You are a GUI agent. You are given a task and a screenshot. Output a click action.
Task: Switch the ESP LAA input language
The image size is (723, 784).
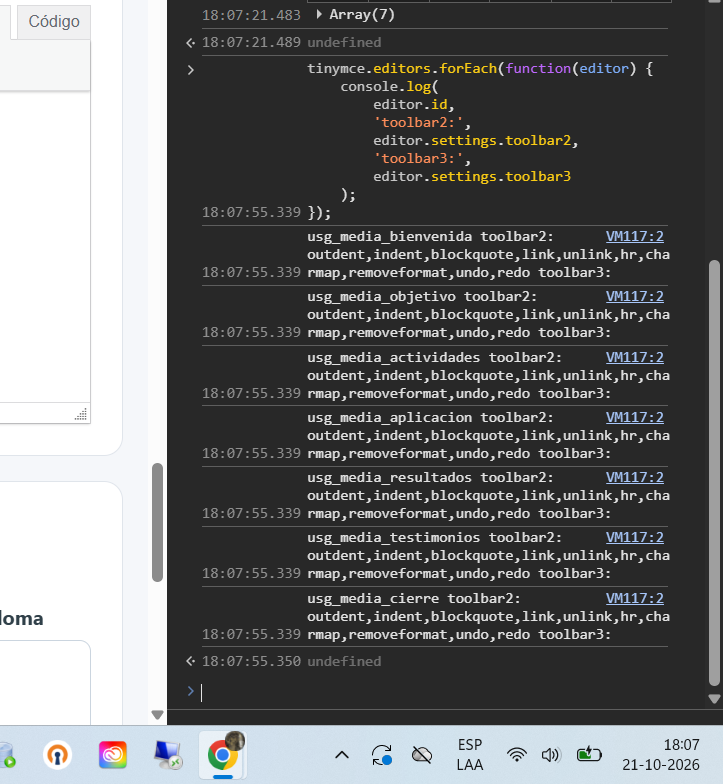pyautogui.click(x=470, y=755)
